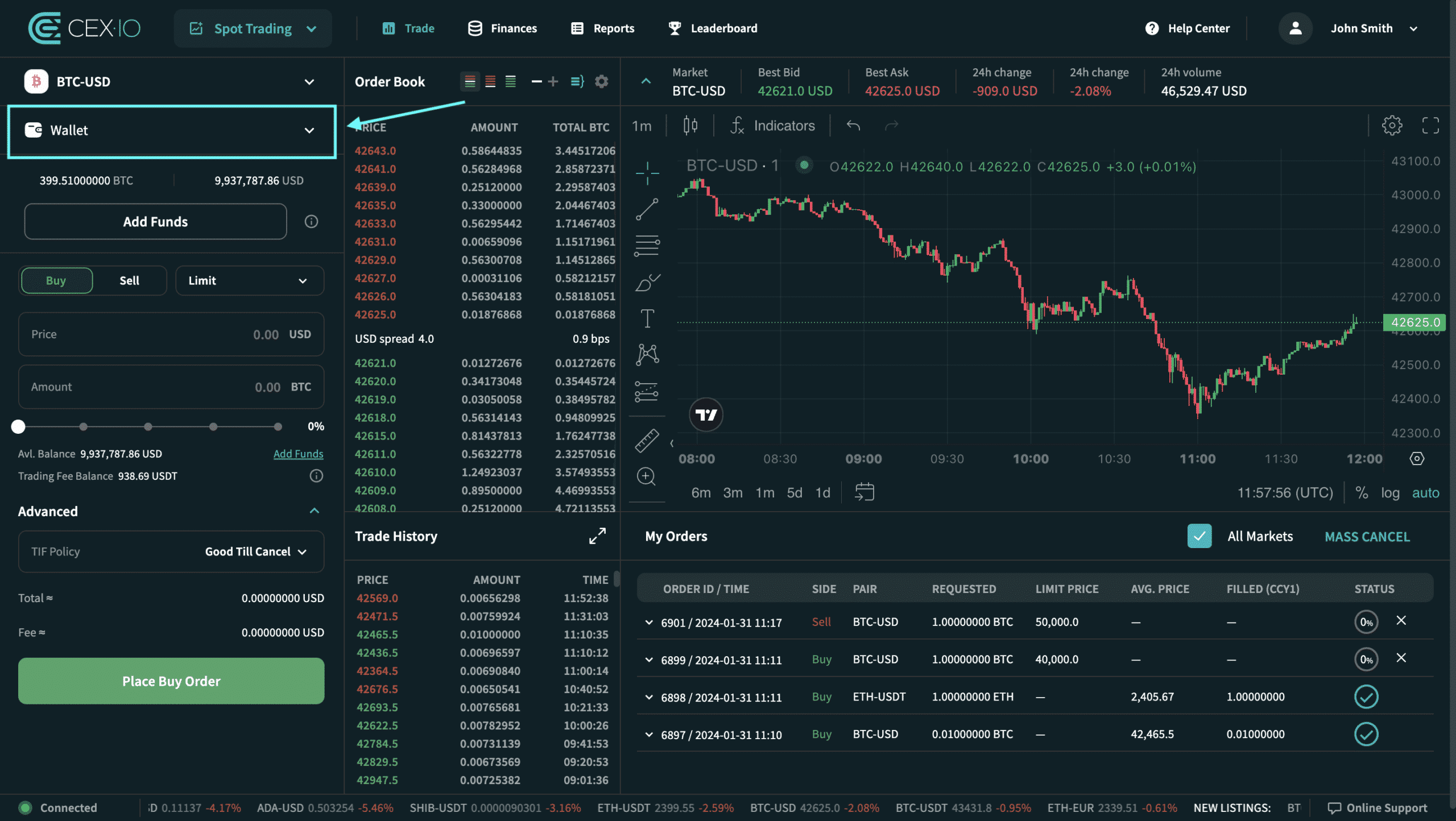Open the Help Center
This screenshot has width=1456, height=821.
(x=1188, y=28)
